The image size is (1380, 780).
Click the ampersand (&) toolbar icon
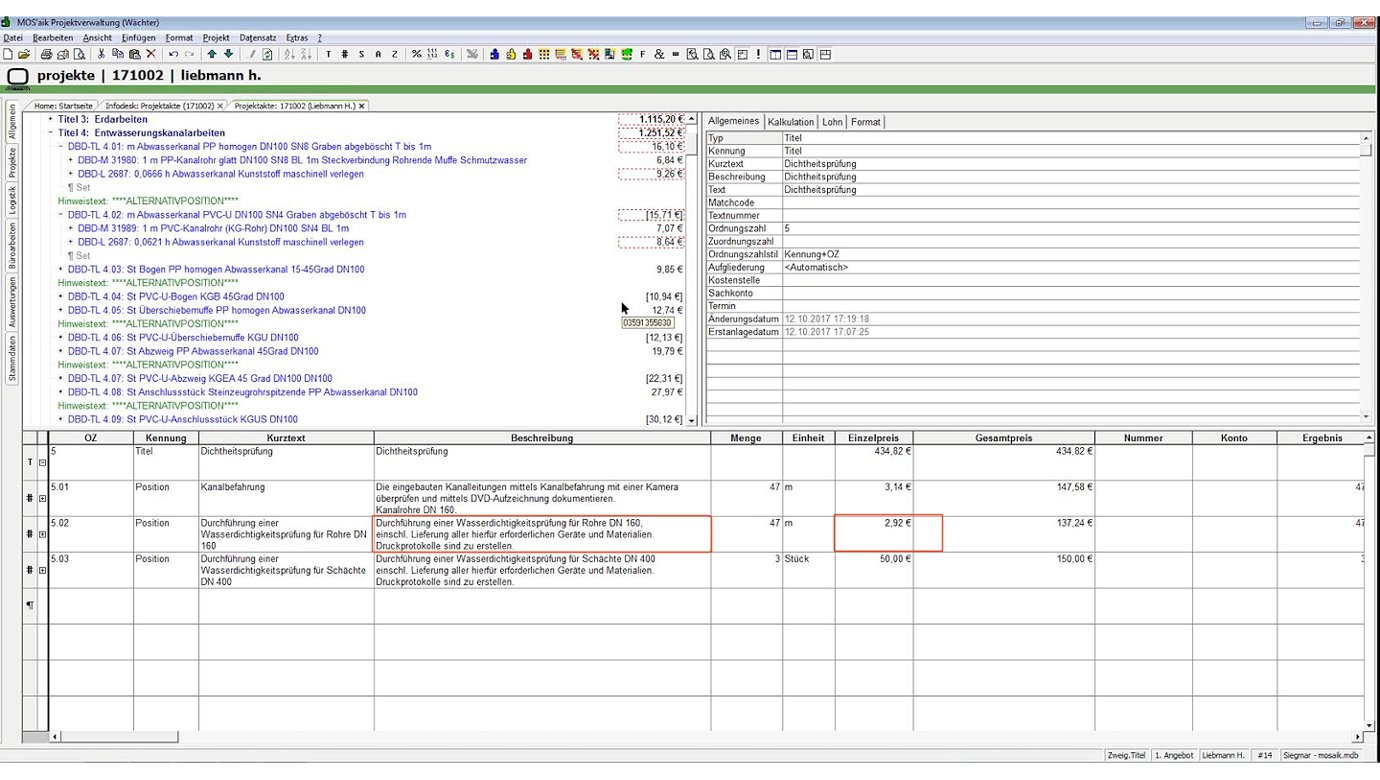point(659,54)
